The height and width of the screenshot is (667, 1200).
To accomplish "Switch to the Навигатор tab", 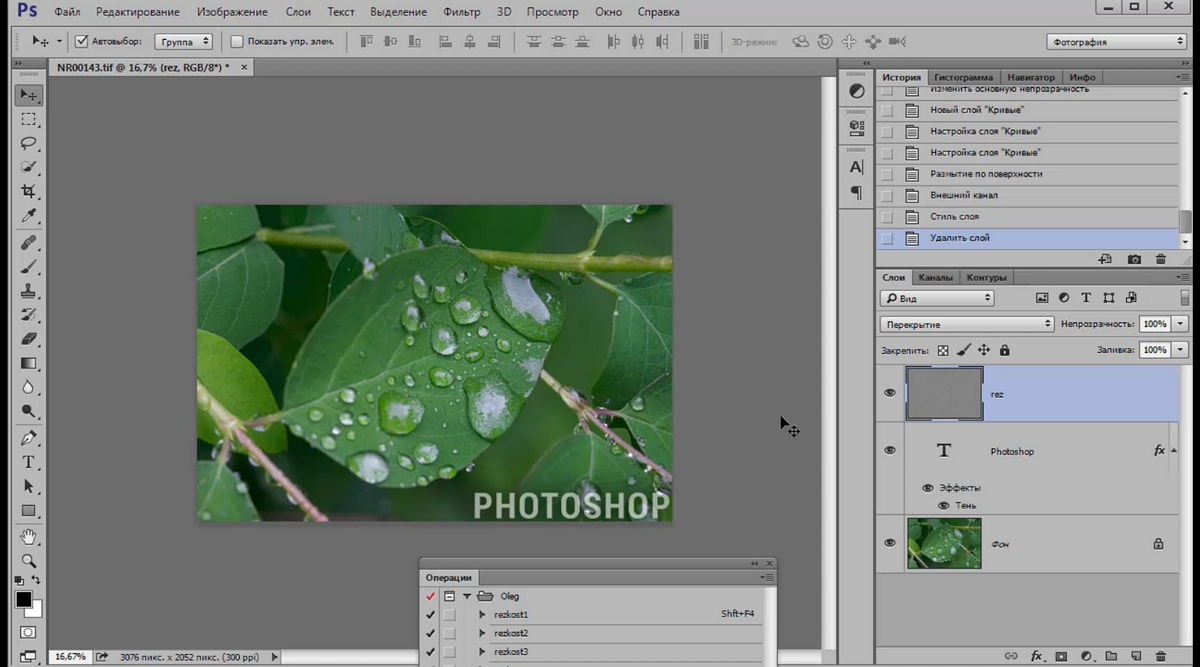I will point(1031,77).
